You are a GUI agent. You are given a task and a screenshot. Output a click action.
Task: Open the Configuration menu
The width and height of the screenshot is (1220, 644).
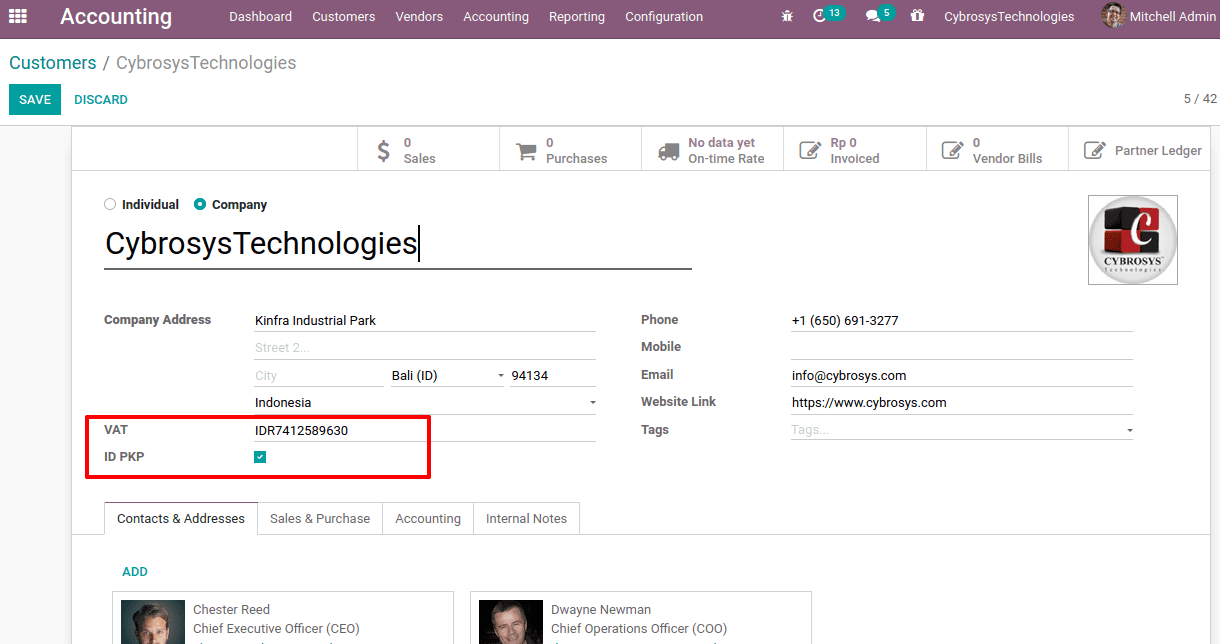664,16
